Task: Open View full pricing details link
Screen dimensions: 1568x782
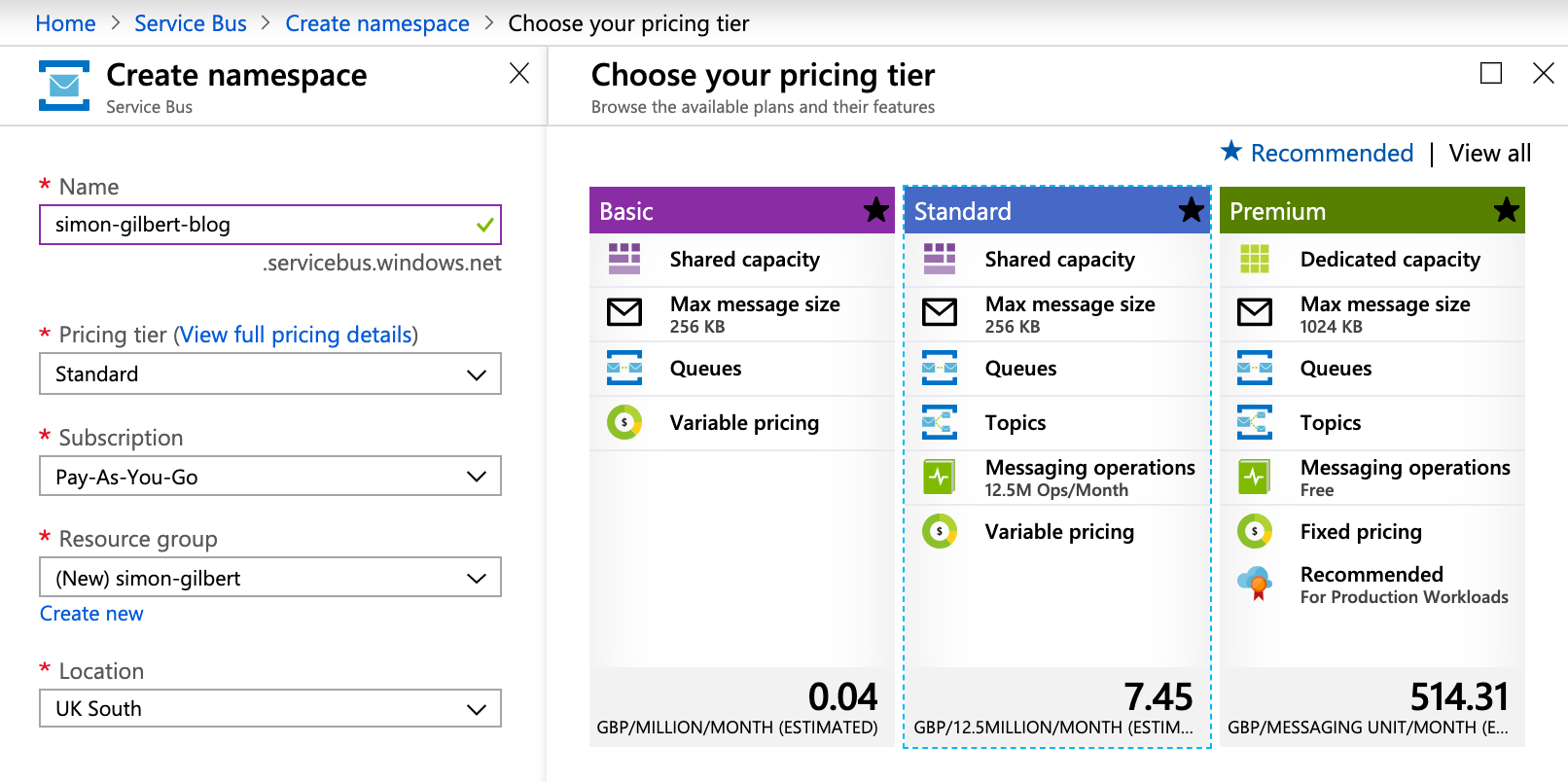Action: tap(296, 335)
